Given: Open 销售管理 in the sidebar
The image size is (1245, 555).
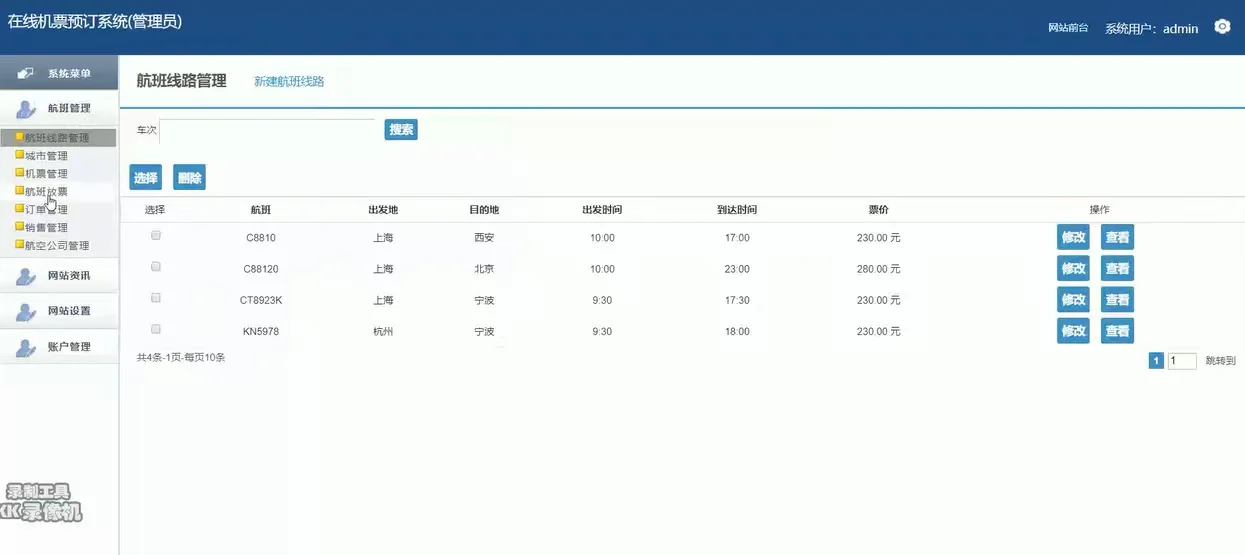Looking at the screenshot, I should 46,228.
